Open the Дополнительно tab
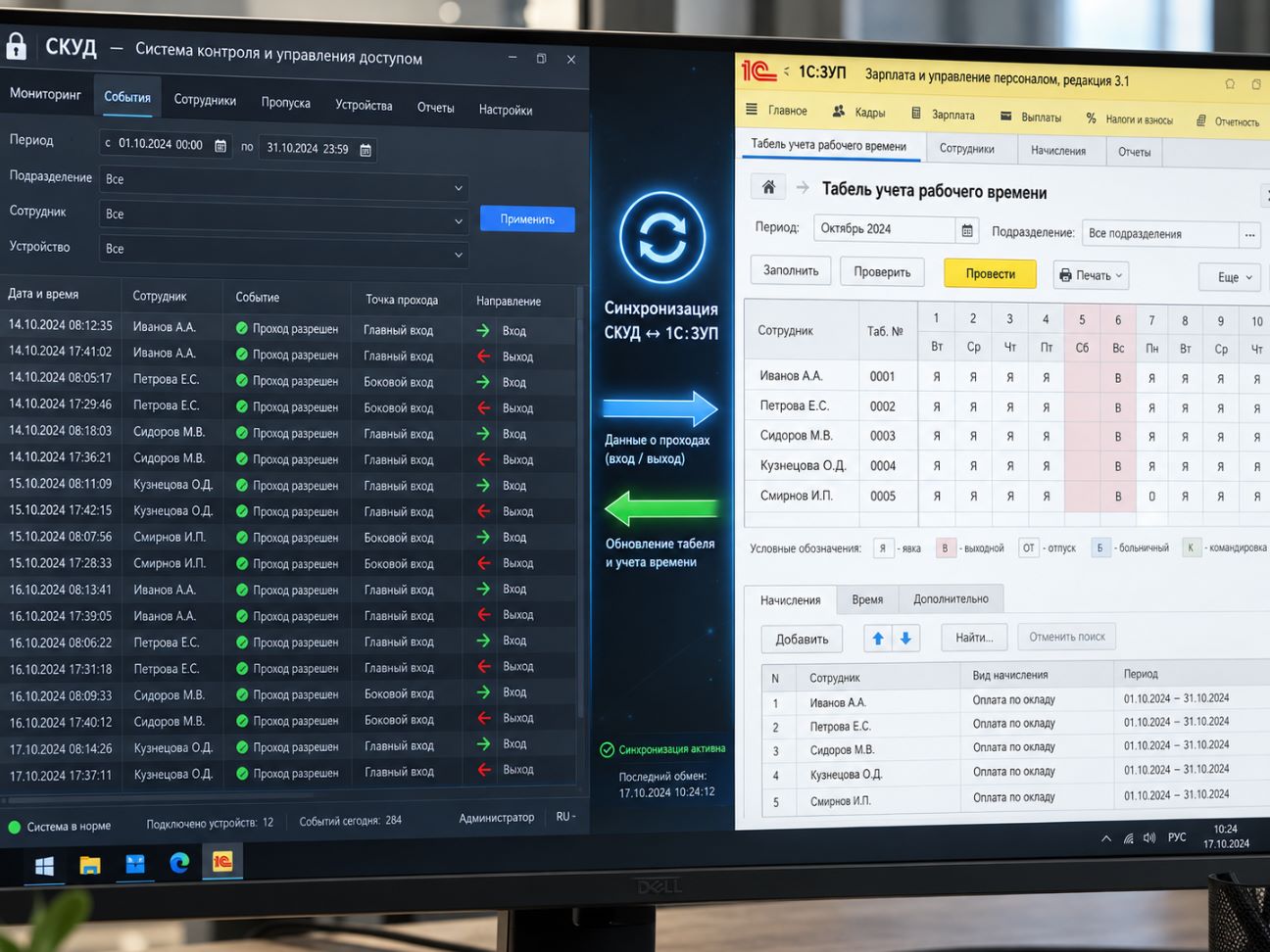This screenshot has width=1270, height=952. click(x=952, y=598)
